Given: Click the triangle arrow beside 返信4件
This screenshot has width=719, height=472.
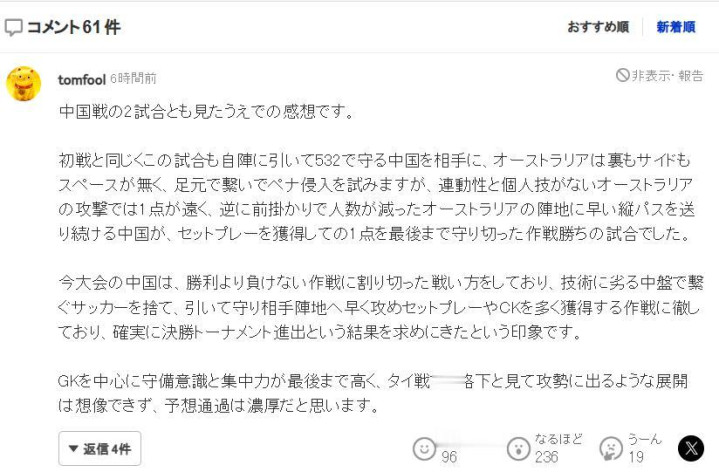Looking at the screenshot, I should (73, 449).
